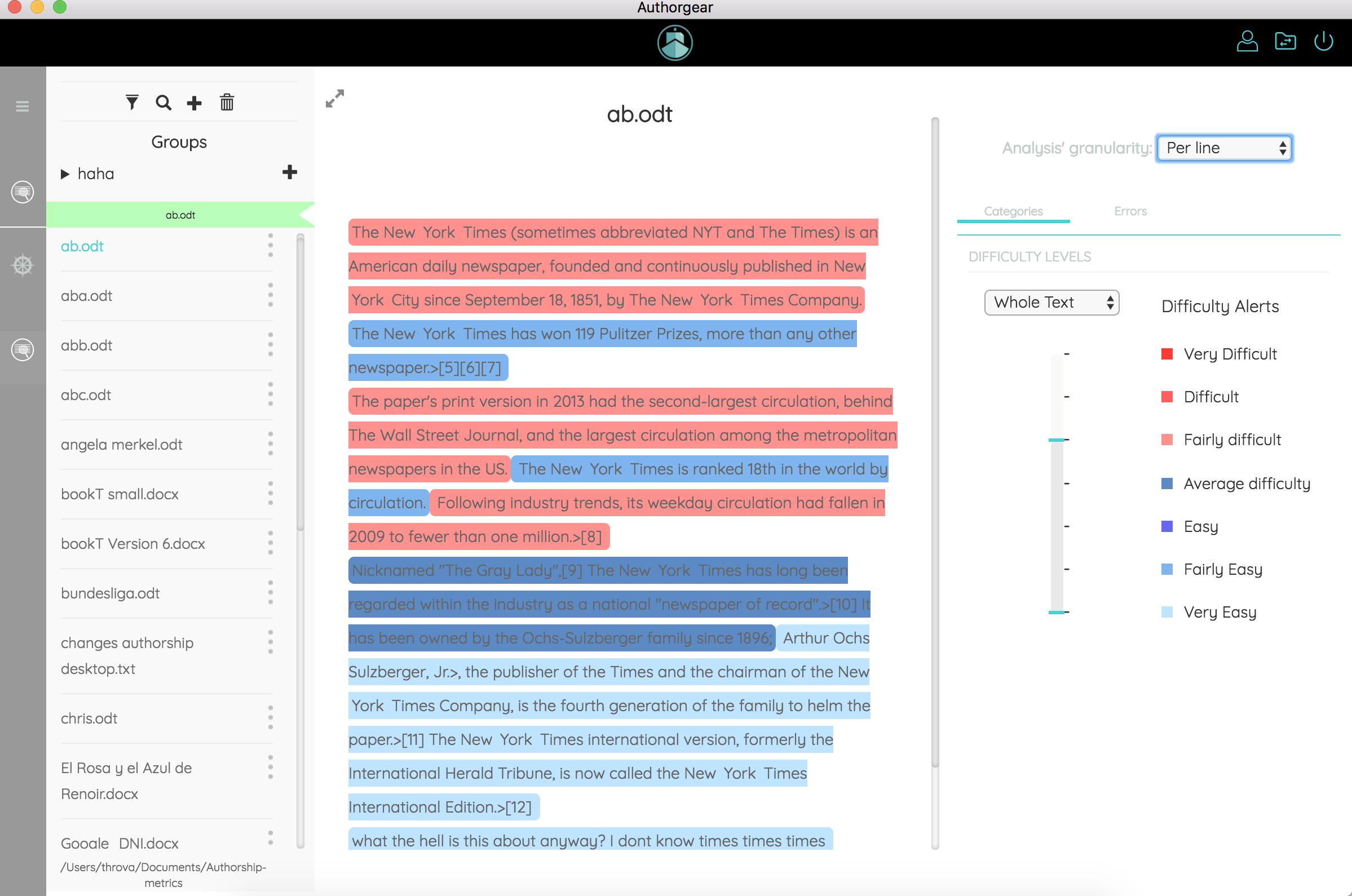Click the difficulty range slider upper handle
This screenshot has width=1352, height=896.
(1057, 440)
